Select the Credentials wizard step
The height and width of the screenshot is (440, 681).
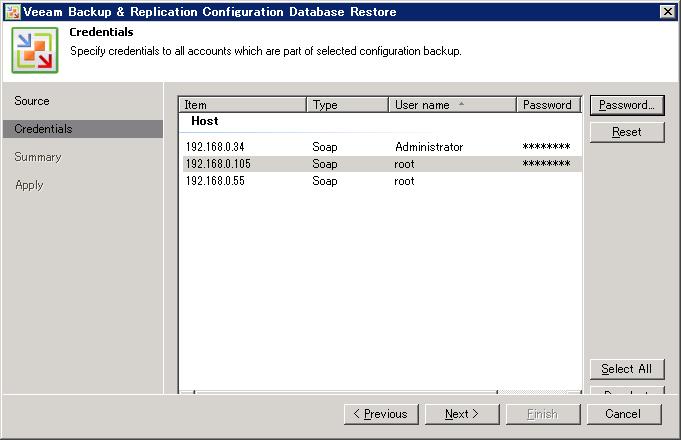(x=83, y=129)
